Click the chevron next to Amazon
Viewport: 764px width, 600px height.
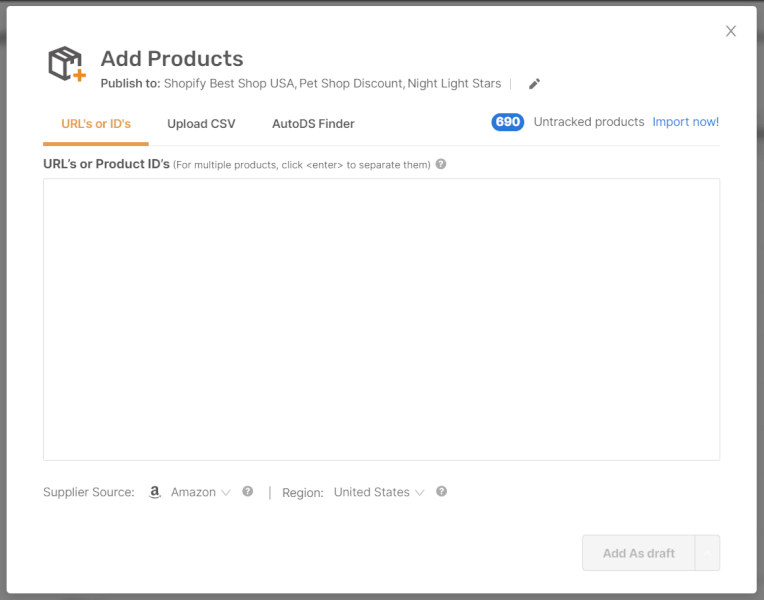pyautogui.click(x=226, y=493)
